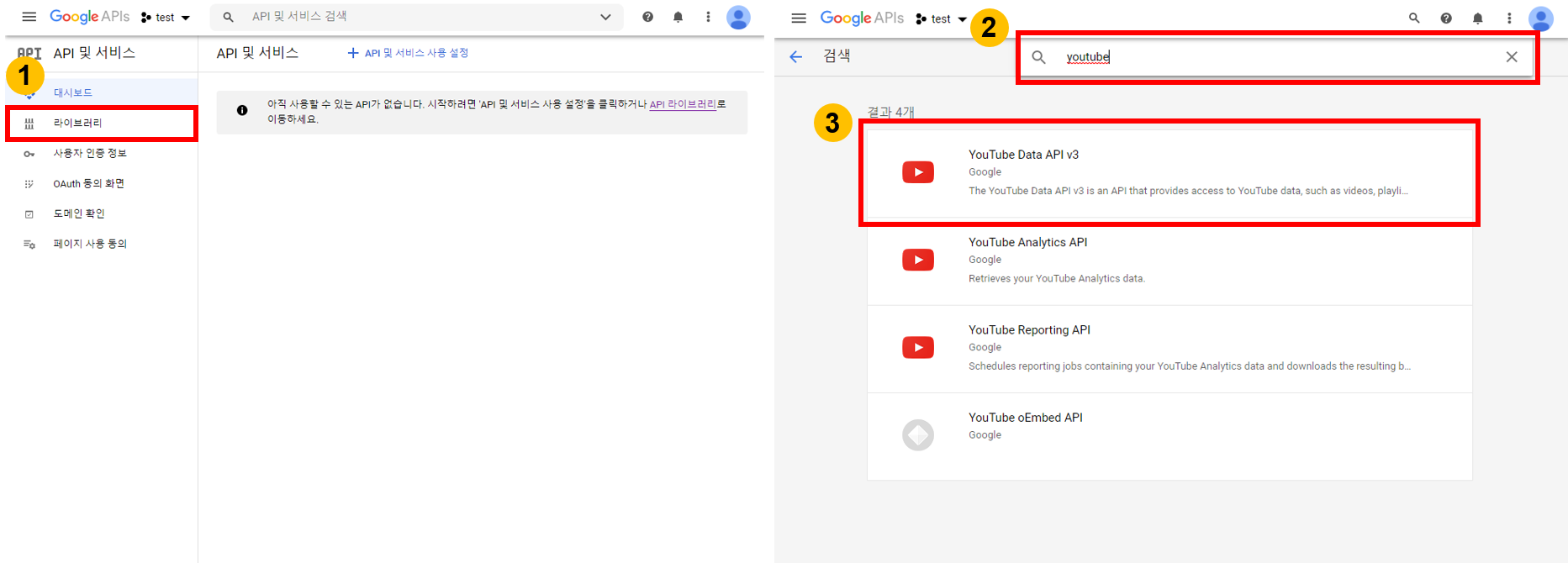Screen dimensions: 1568x563
Task: Open the three-dot more menu in the right window
Action: tap(1509, 18)
